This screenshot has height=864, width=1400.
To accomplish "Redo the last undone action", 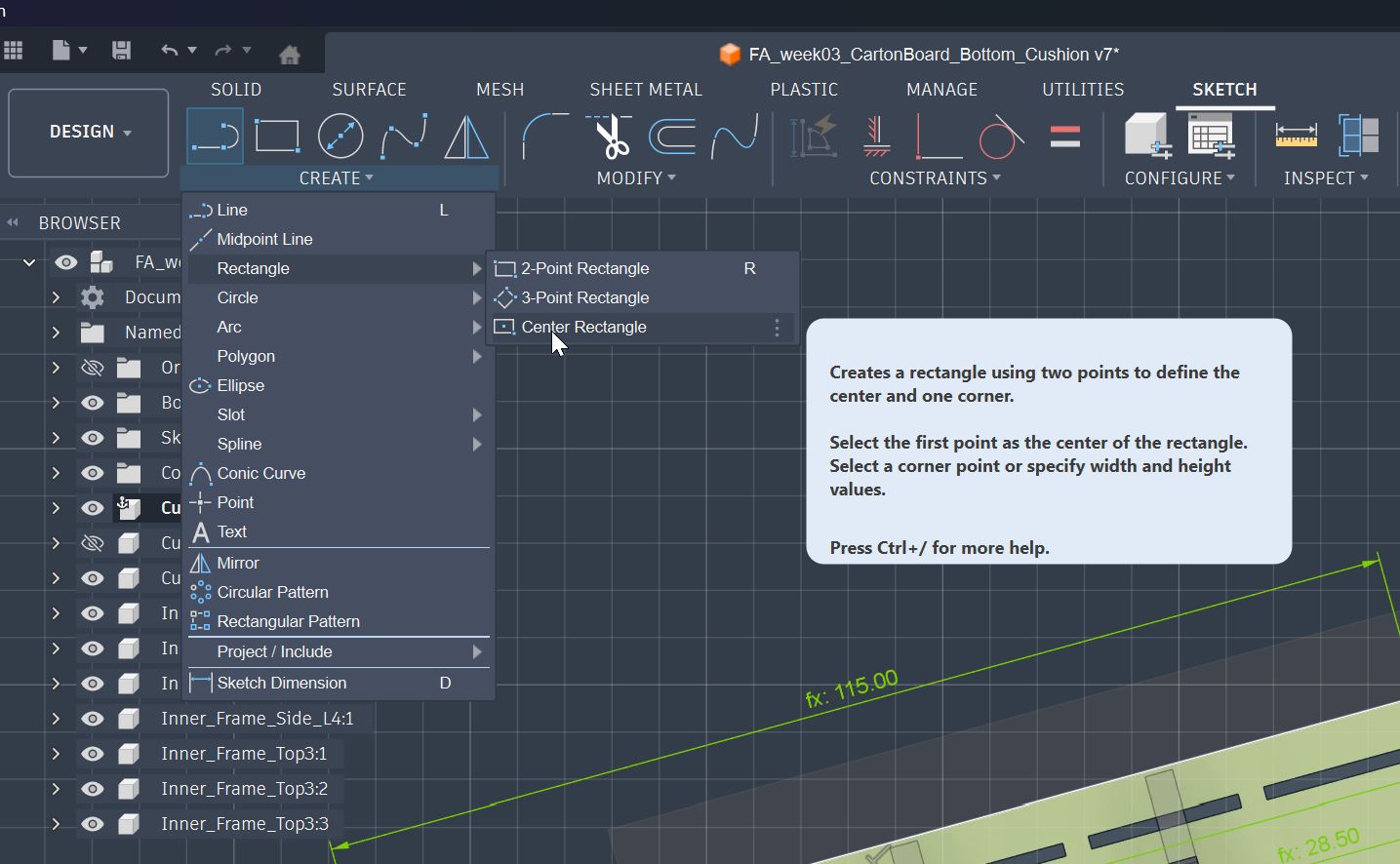I will pyautogui.click(x=223, y=51).
